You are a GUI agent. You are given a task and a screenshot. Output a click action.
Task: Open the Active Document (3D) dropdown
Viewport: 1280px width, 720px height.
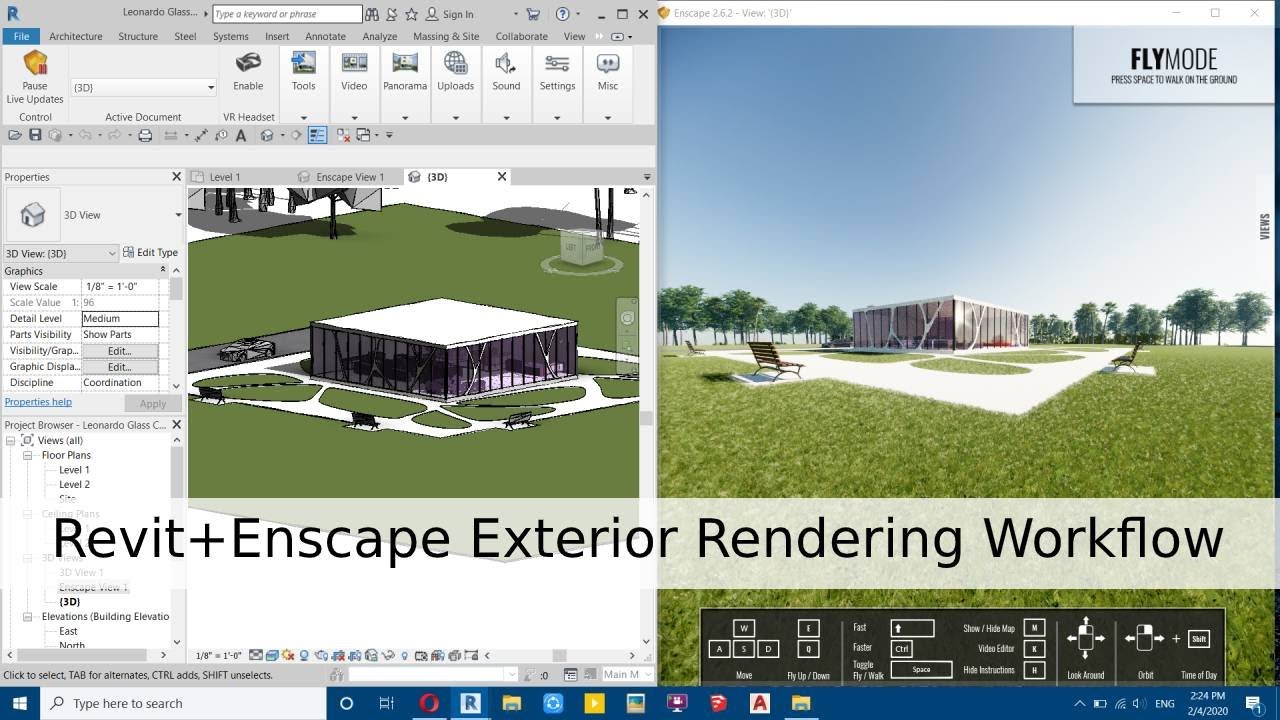[x=143, y=88]
